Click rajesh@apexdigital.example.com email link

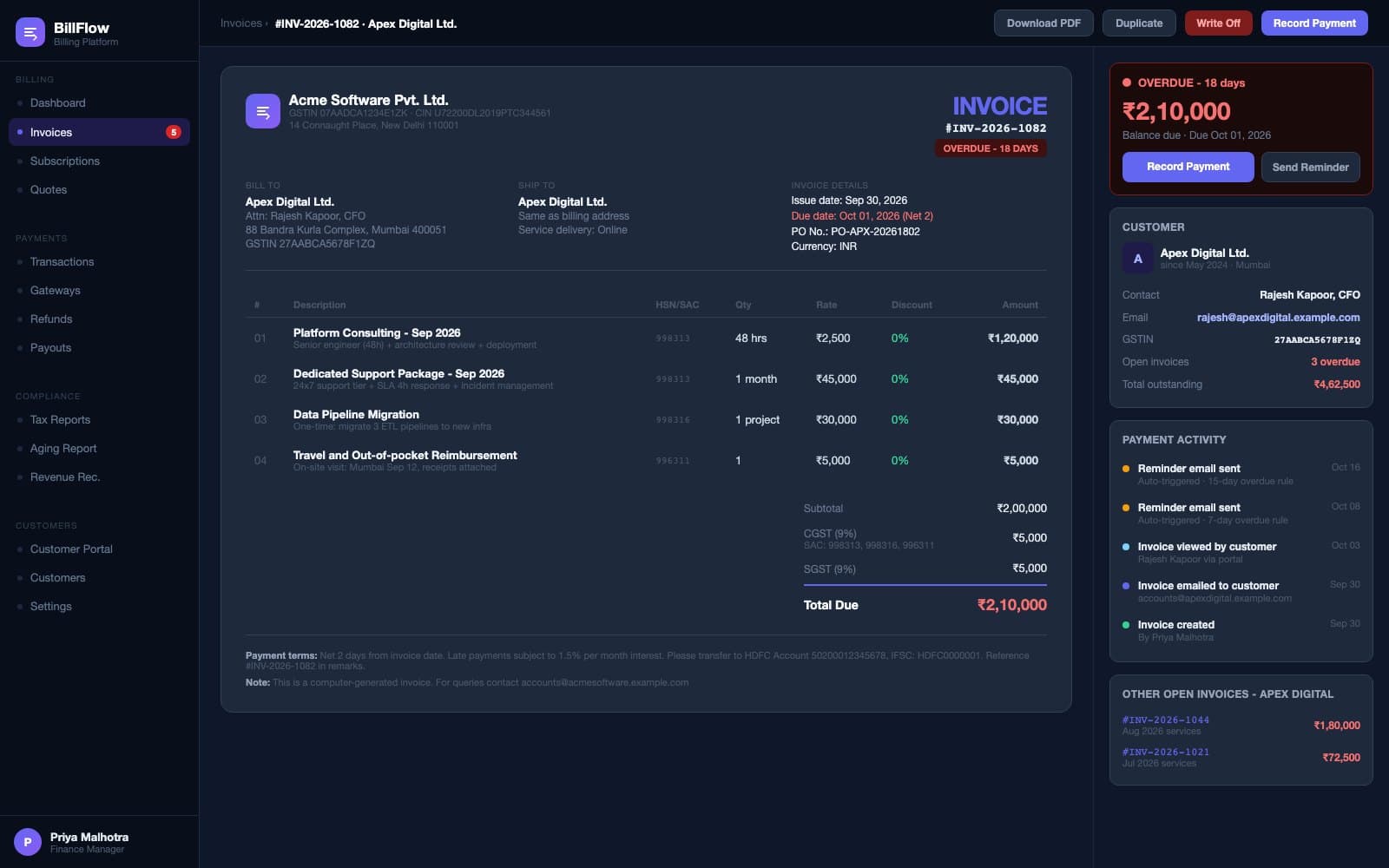(x=1278, y=318)
